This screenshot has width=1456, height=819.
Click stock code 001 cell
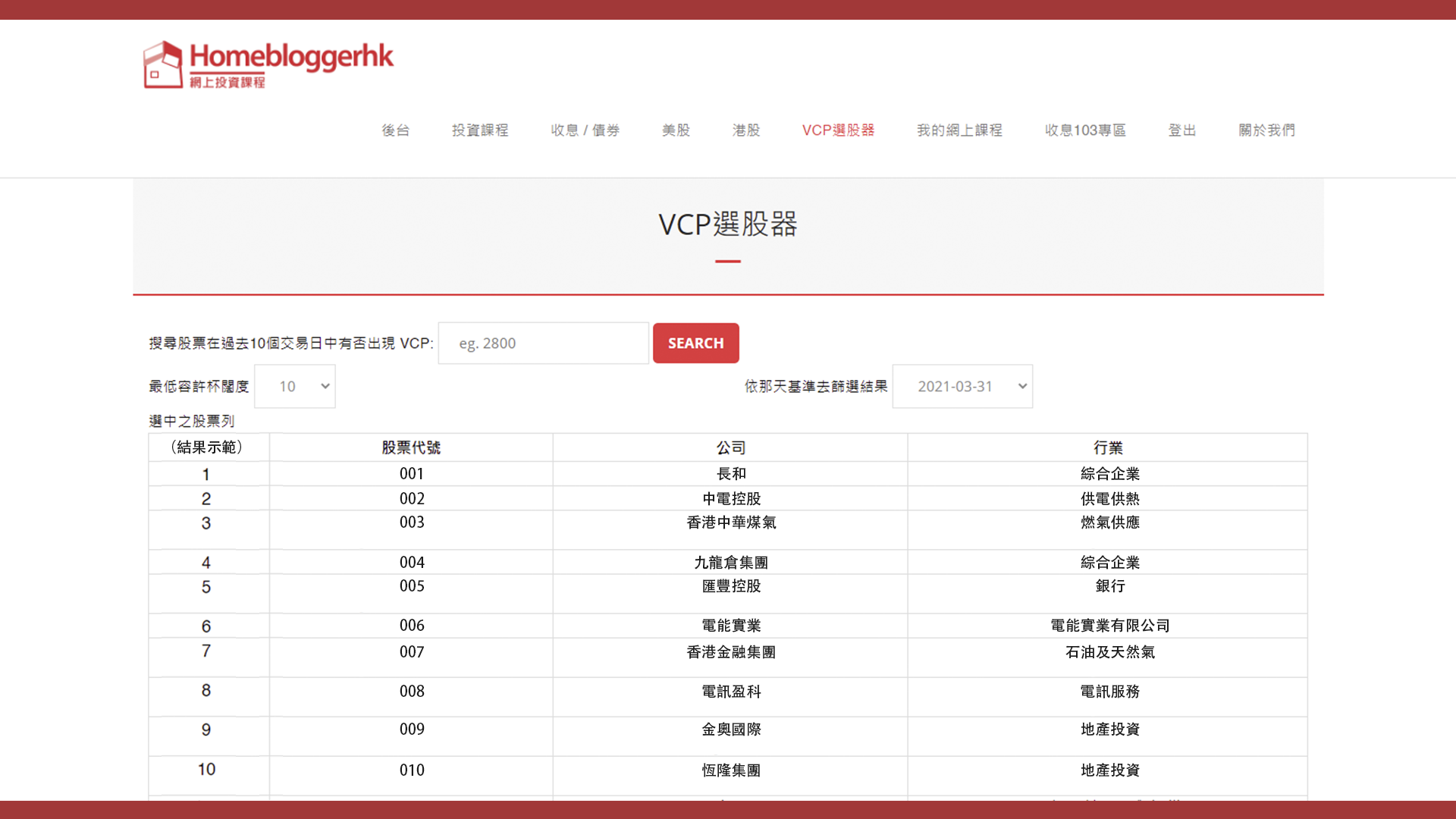(x=412, y=474)
